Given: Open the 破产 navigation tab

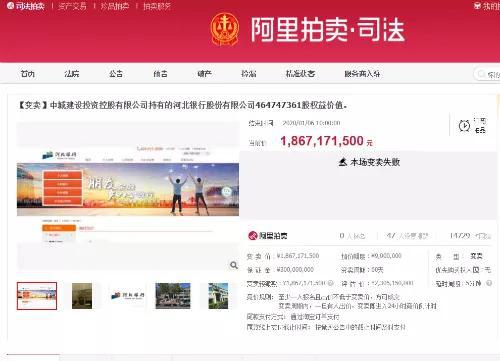Looking at the screenshot, I should point(204,74).
